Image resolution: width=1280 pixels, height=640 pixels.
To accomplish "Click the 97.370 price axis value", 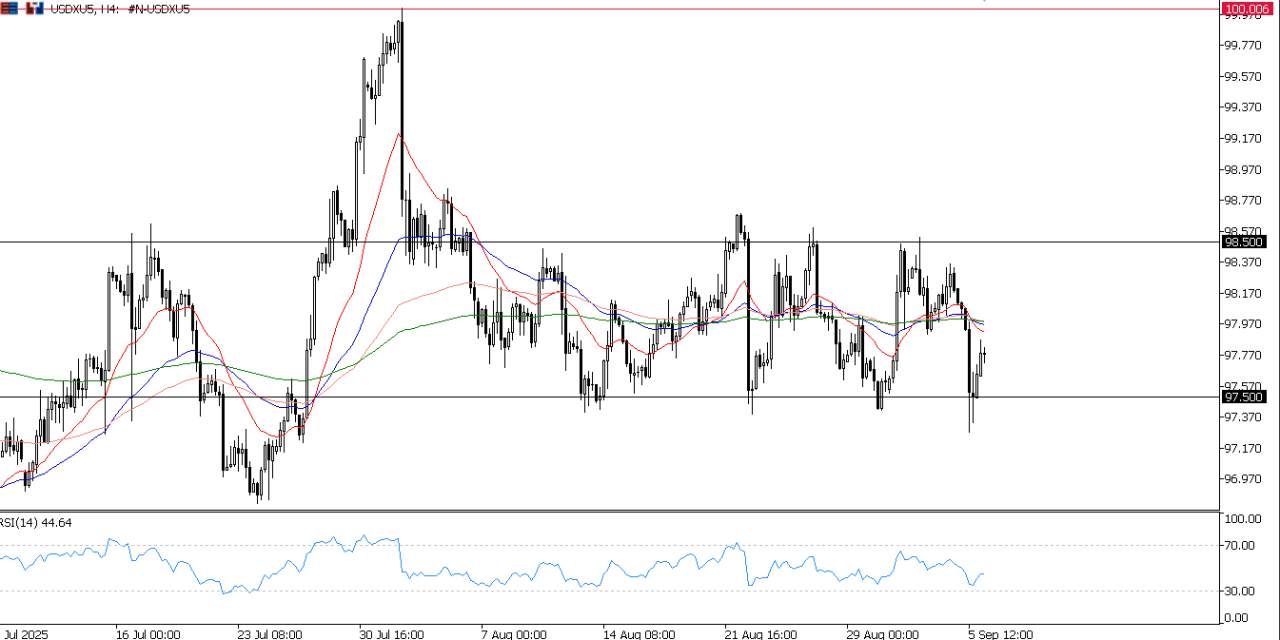I will point(1243,417).
